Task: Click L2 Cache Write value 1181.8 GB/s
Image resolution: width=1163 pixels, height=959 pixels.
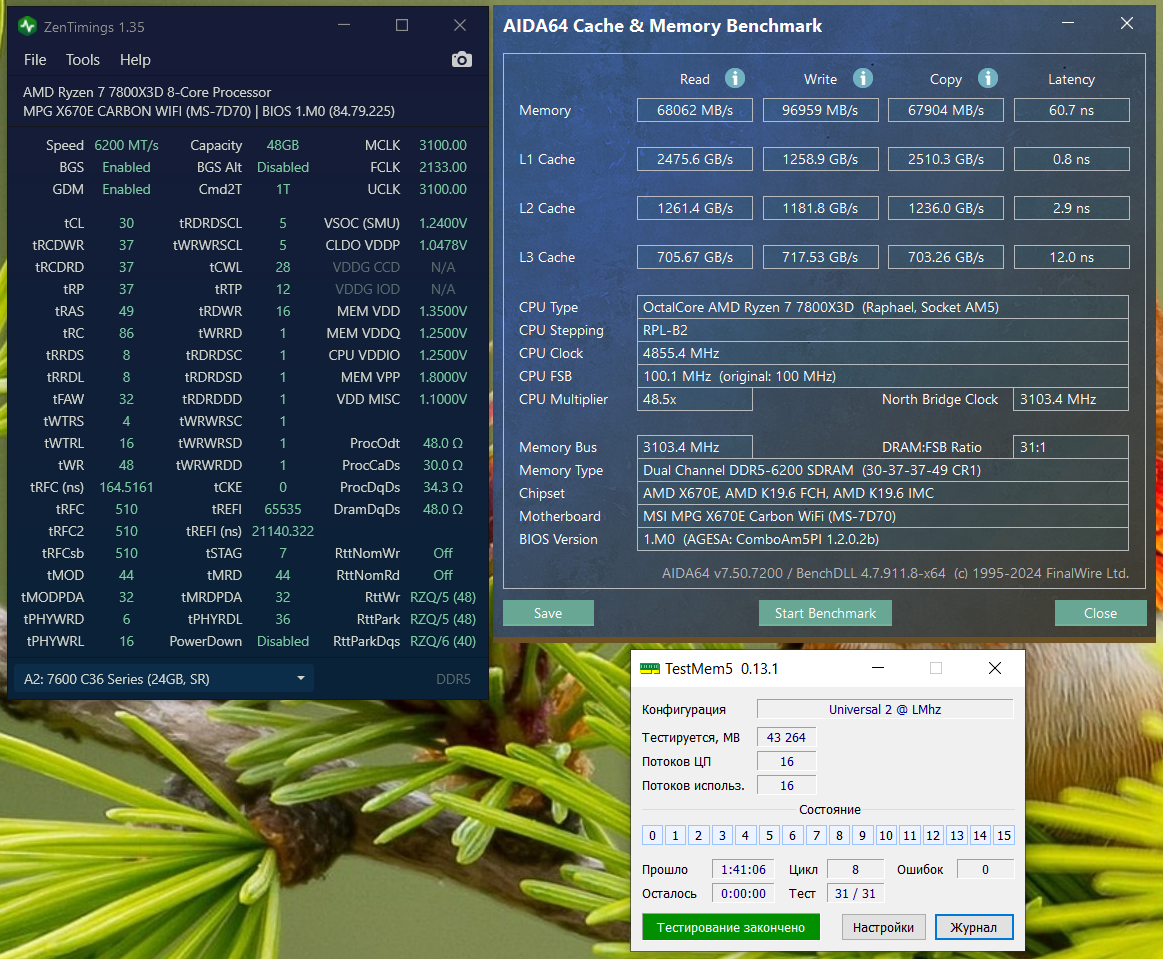Action: tap(820, 208)
